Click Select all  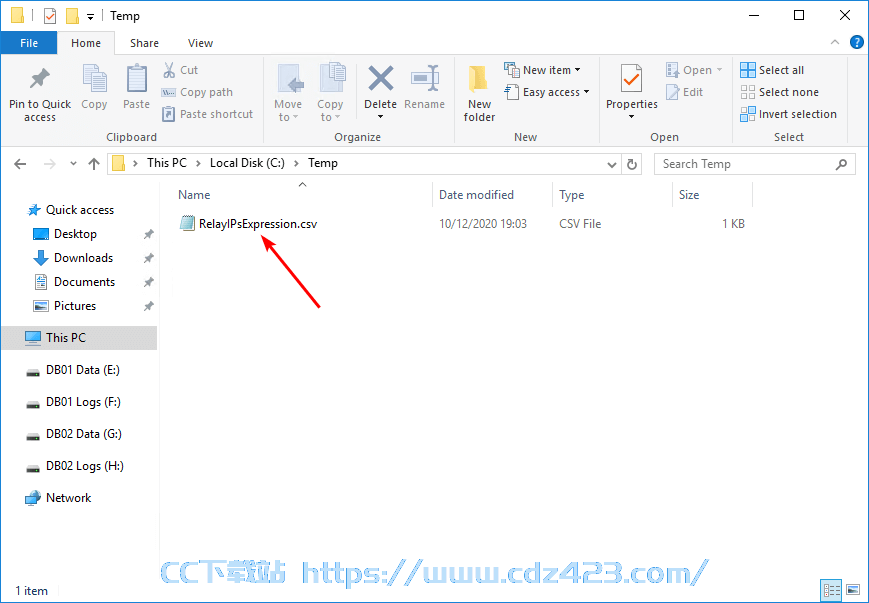772,70
